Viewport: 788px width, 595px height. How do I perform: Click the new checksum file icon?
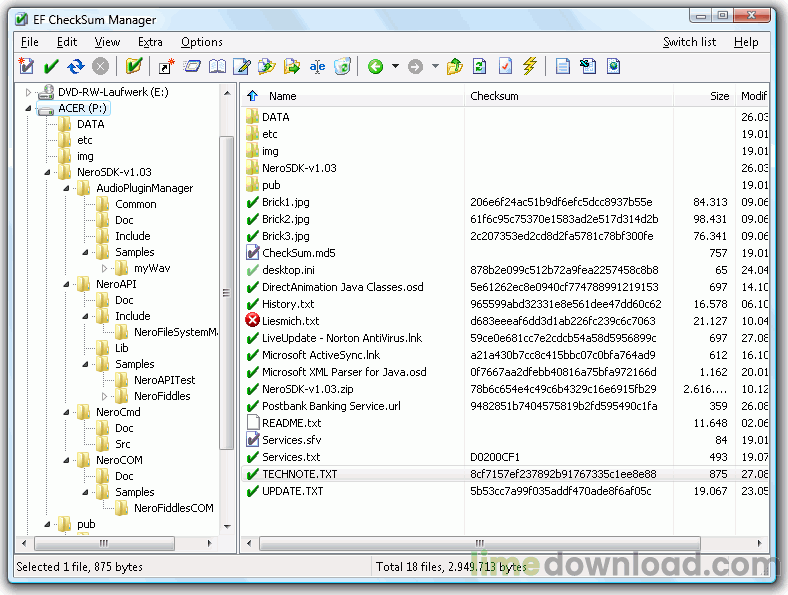(x=26, y=66)
